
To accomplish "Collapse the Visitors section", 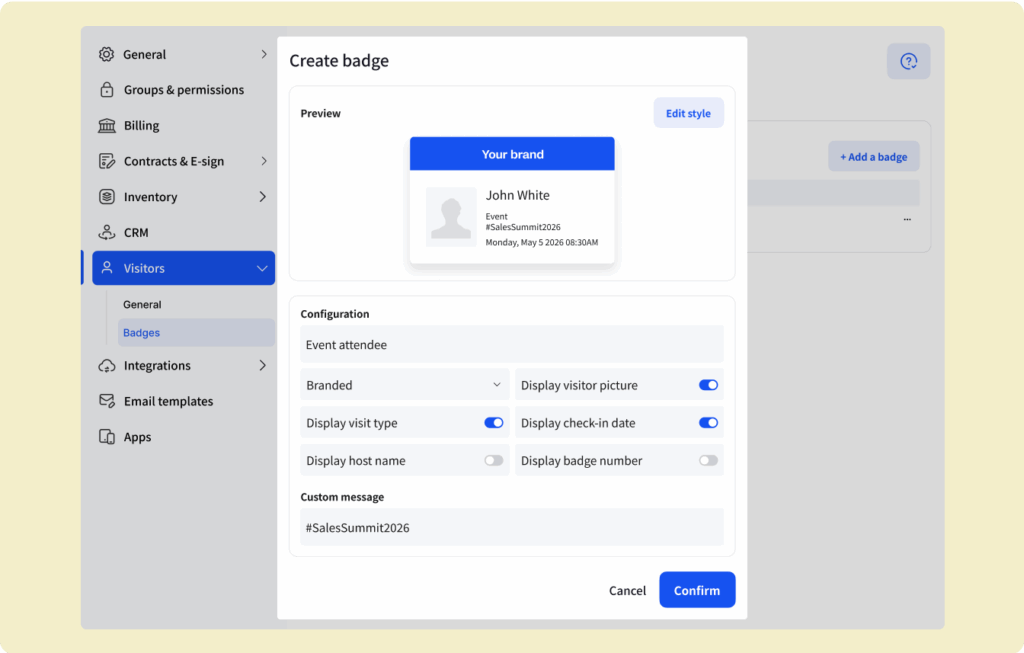I will tap(262, 268).
